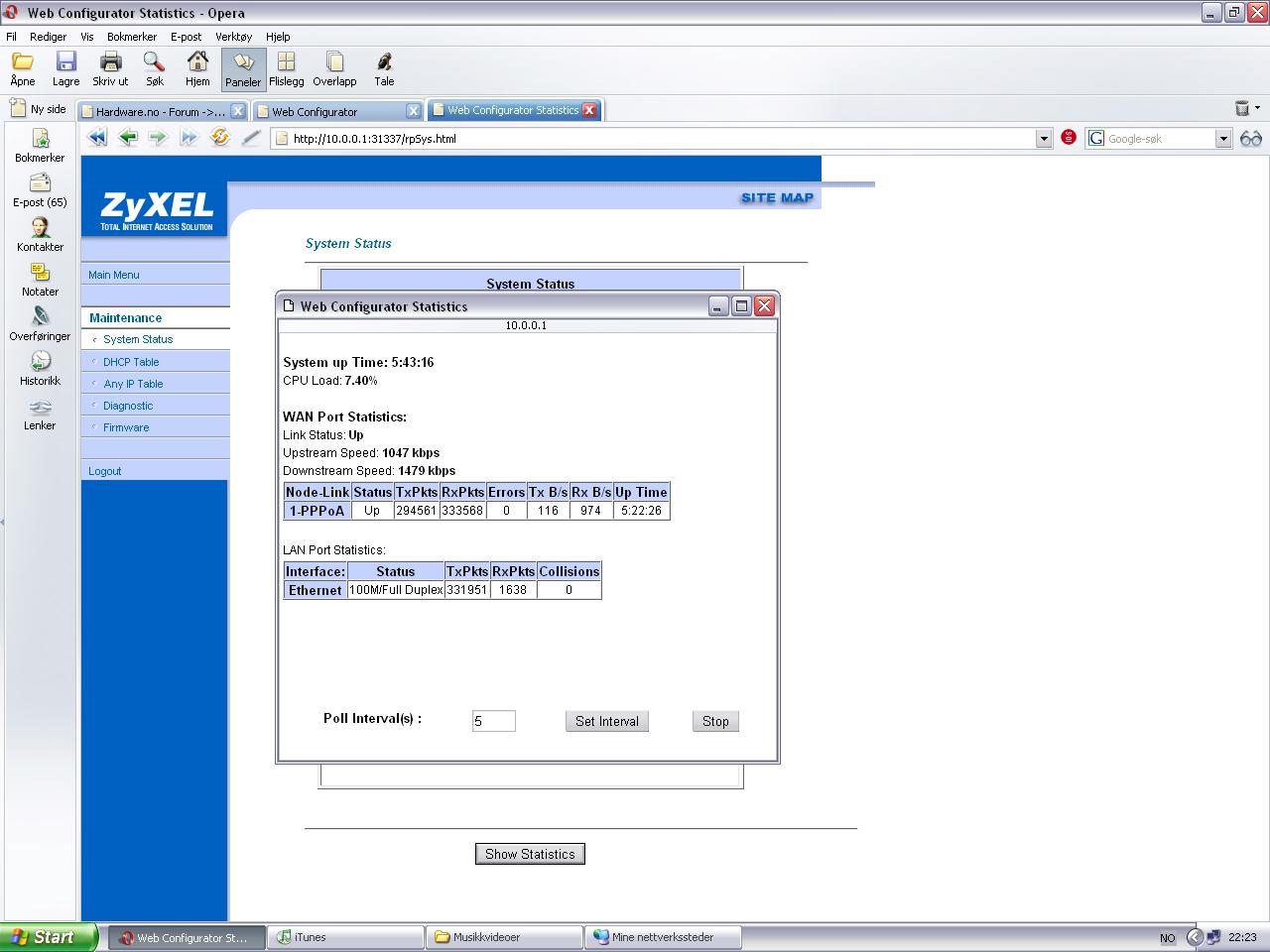The image size is (1270, 952).
Task: Open the Hjelp menu
Action: (278, 37)
